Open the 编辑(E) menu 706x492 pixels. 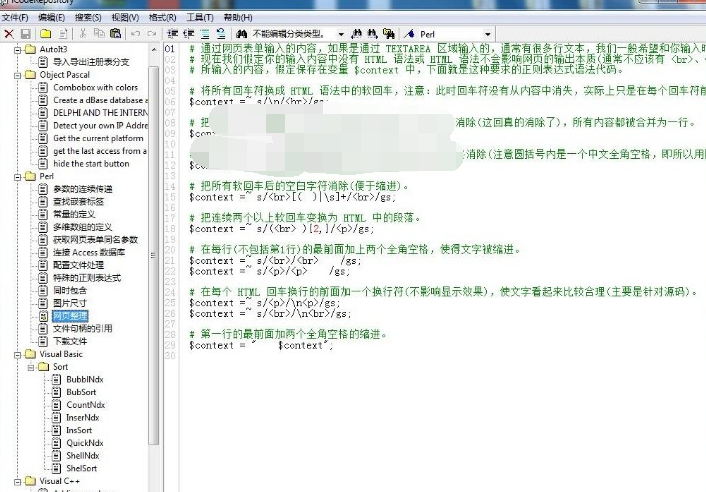(x=51, y=18)
